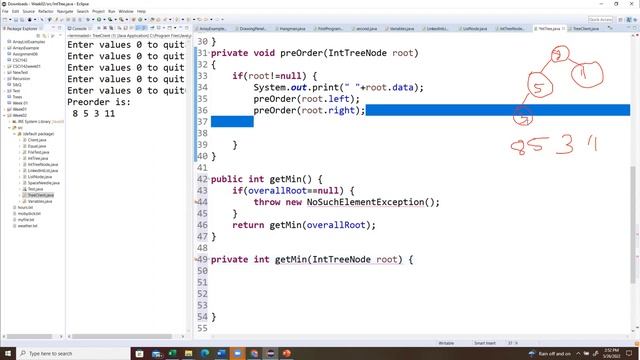Open the Navigate menu
Viewport: 640px width, 360px height.
click(x=65, y=11)
